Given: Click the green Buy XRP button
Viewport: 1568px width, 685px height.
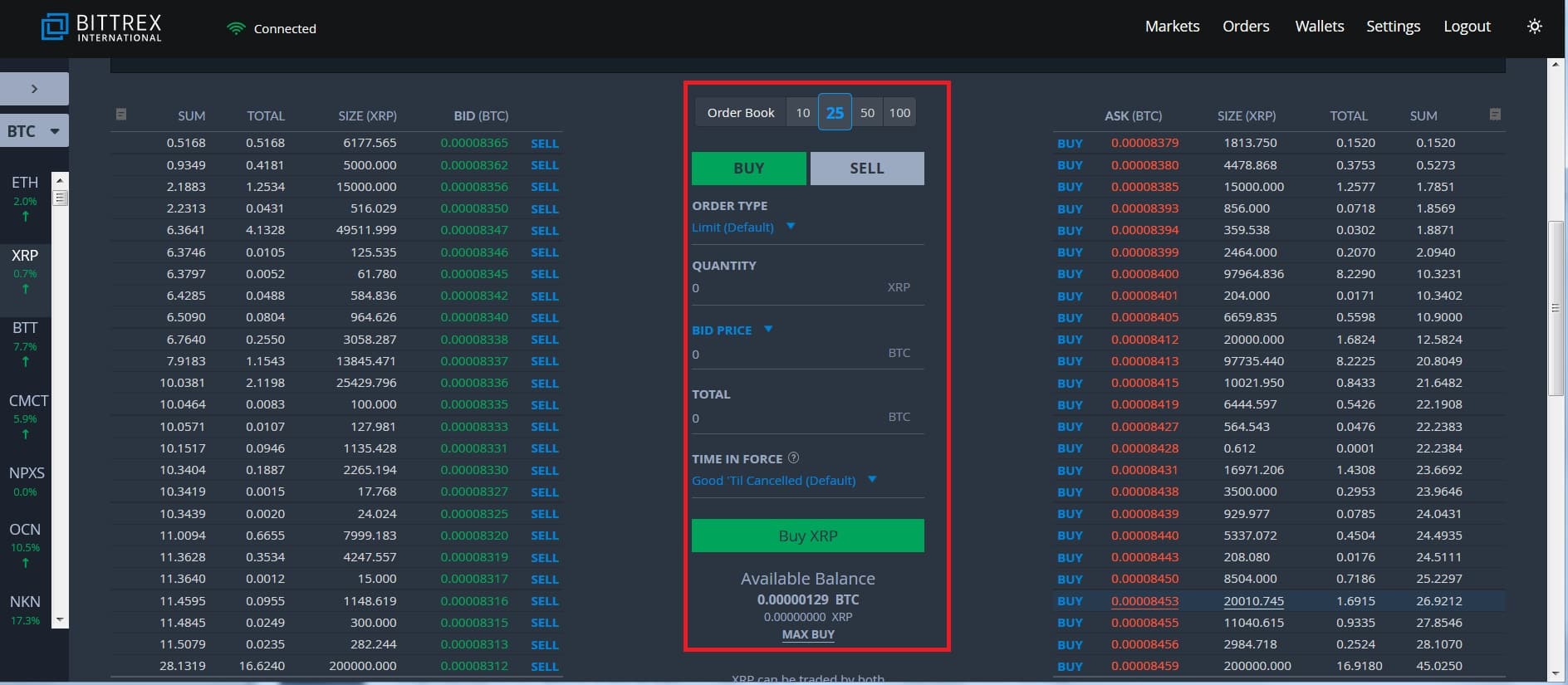Looking at the screenshot, I should point(807,536).
